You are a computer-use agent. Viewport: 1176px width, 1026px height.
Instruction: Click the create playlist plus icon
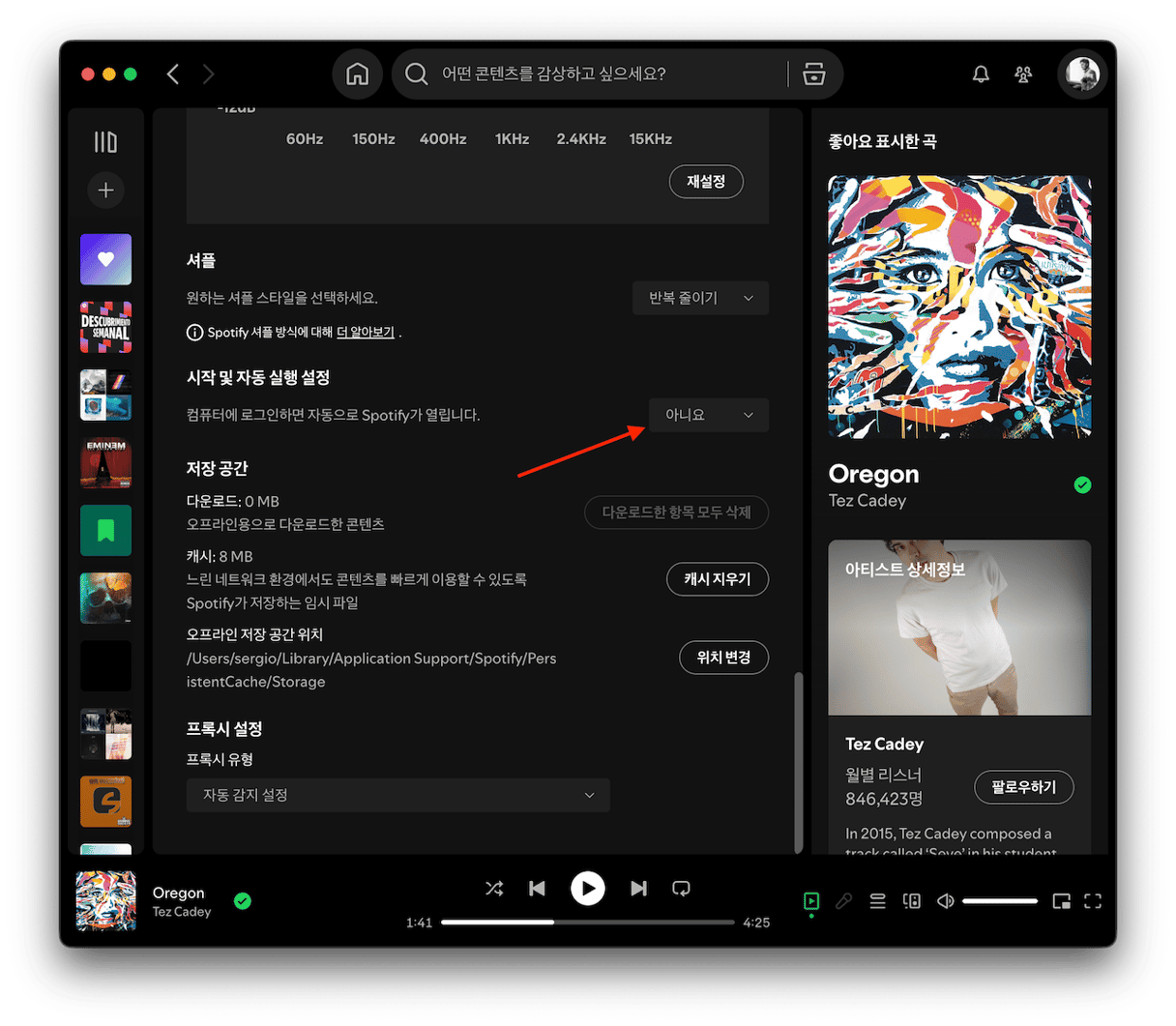pos(105,191)
